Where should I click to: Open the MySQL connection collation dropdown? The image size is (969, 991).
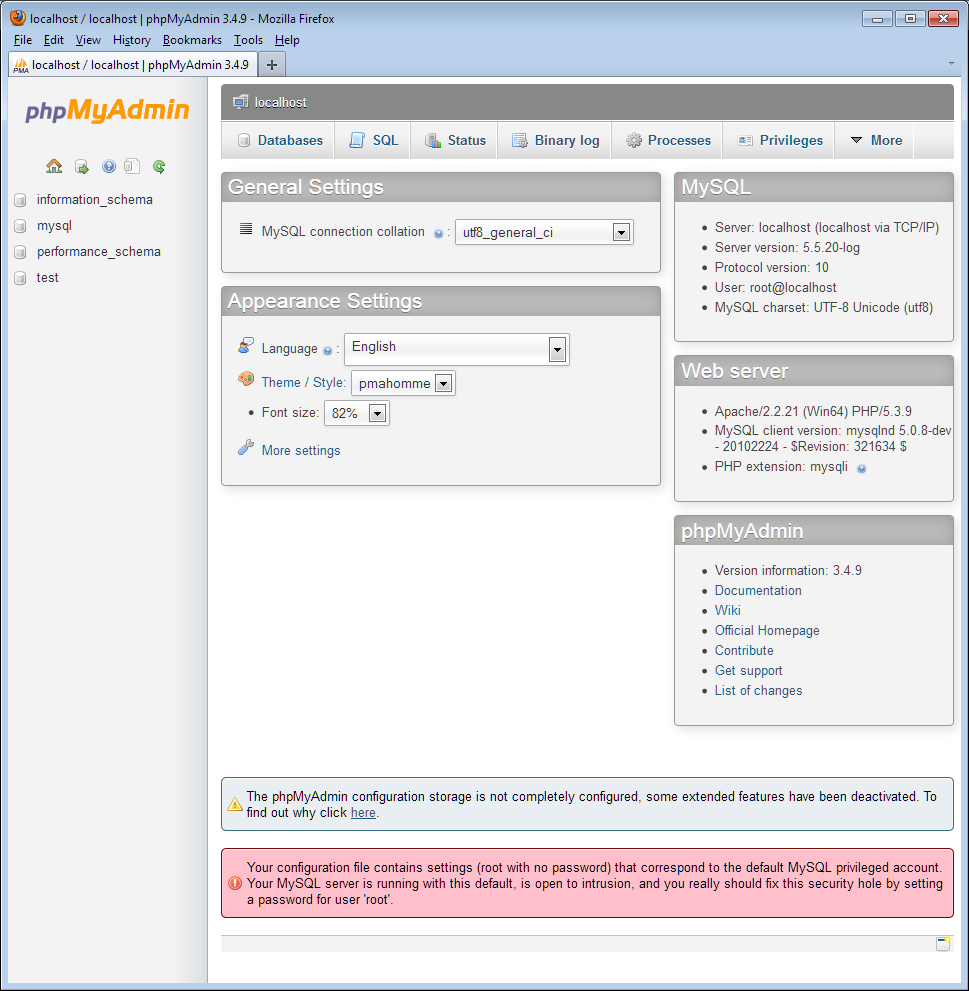click(x=544, y=233)
